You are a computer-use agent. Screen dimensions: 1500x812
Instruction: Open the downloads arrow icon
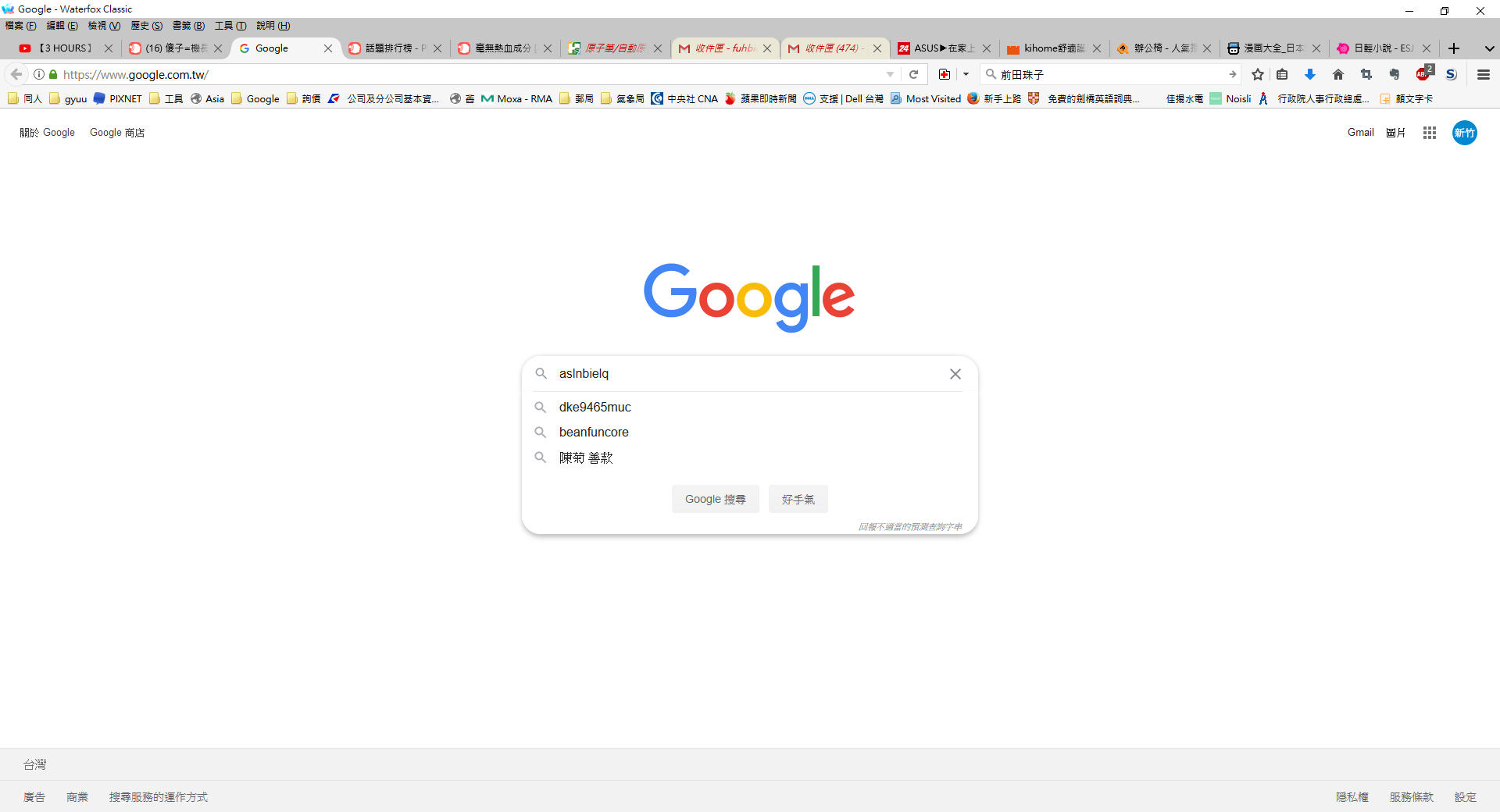(x=1310, y=74)
